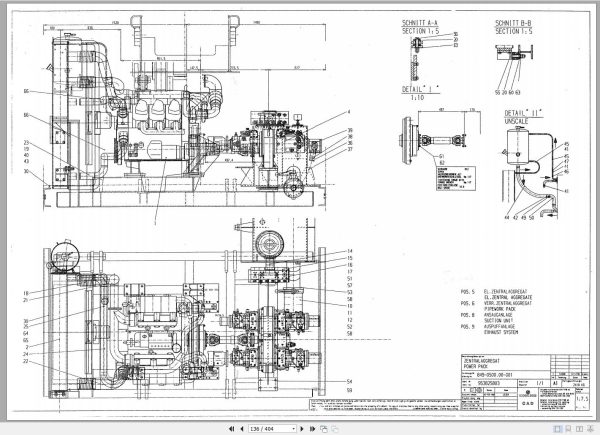Viewport: 600px width, 435px height.
Task: Click the DETAIL "I" label text
Action: (x=420, y=89)
